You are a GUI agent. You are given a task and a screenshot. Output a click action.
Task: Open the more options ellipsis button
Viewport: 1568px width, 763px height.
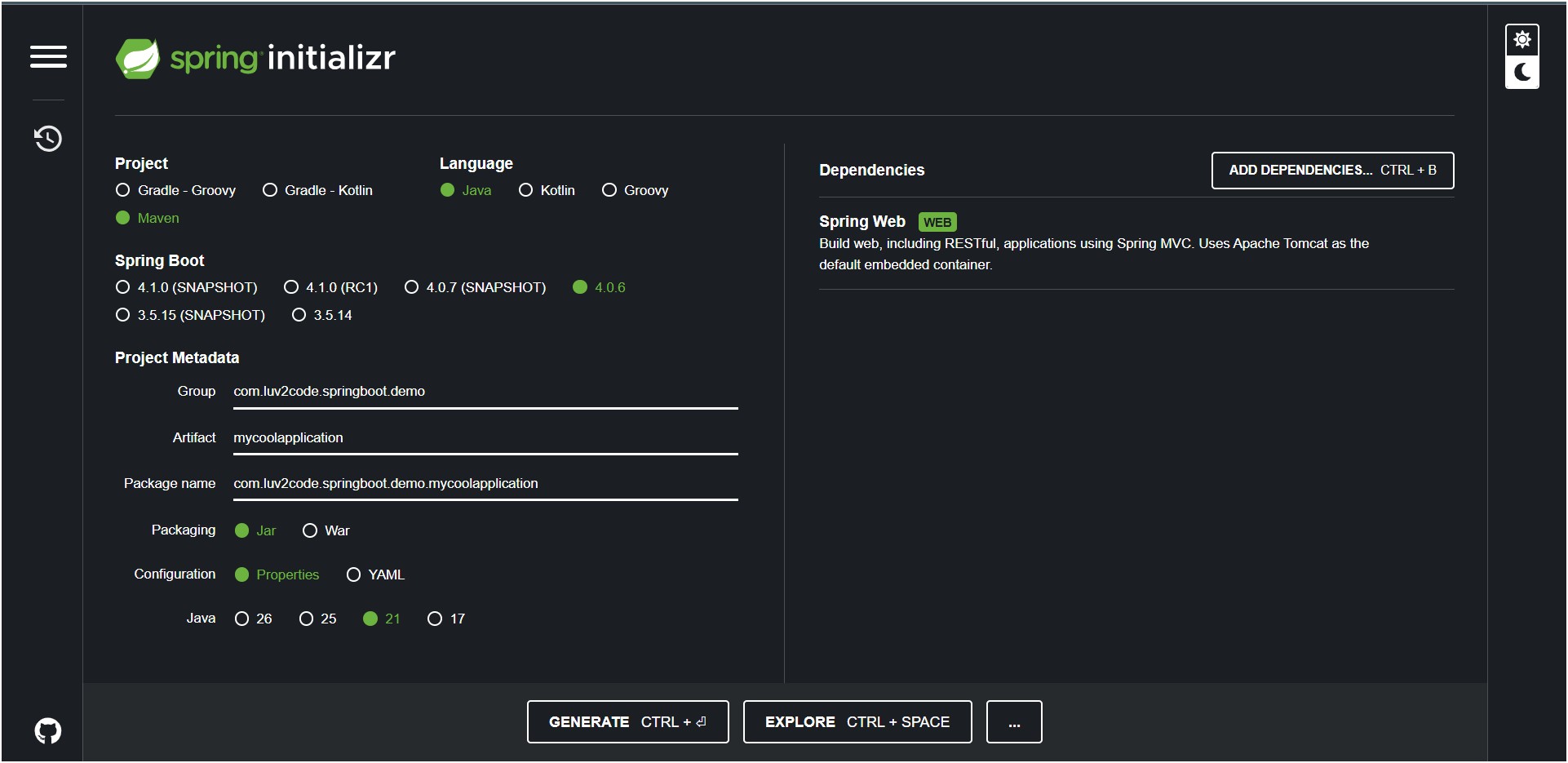coord(1014,722)
